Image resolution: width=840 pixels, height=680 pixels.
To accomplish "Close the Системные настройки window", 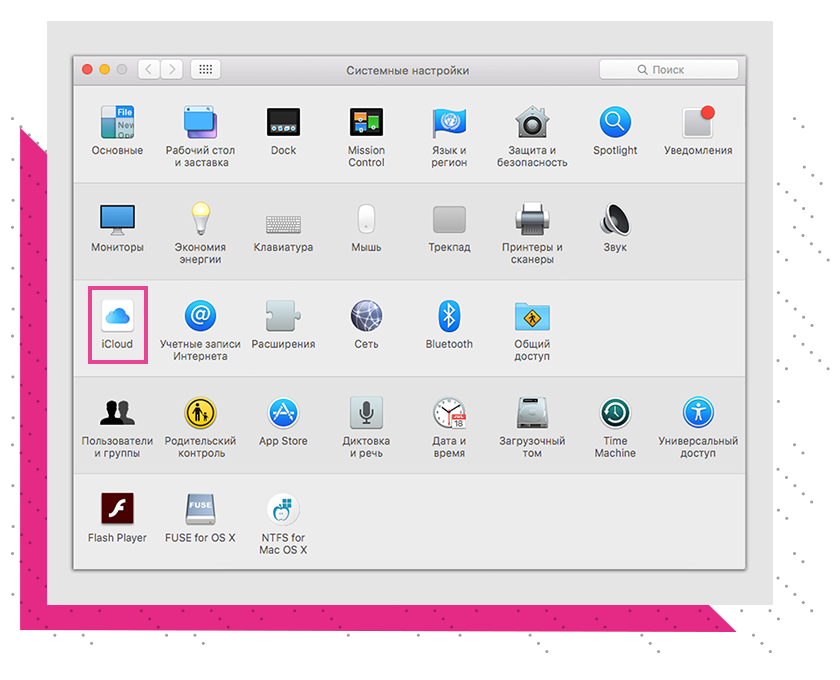I will click(87, 69).
